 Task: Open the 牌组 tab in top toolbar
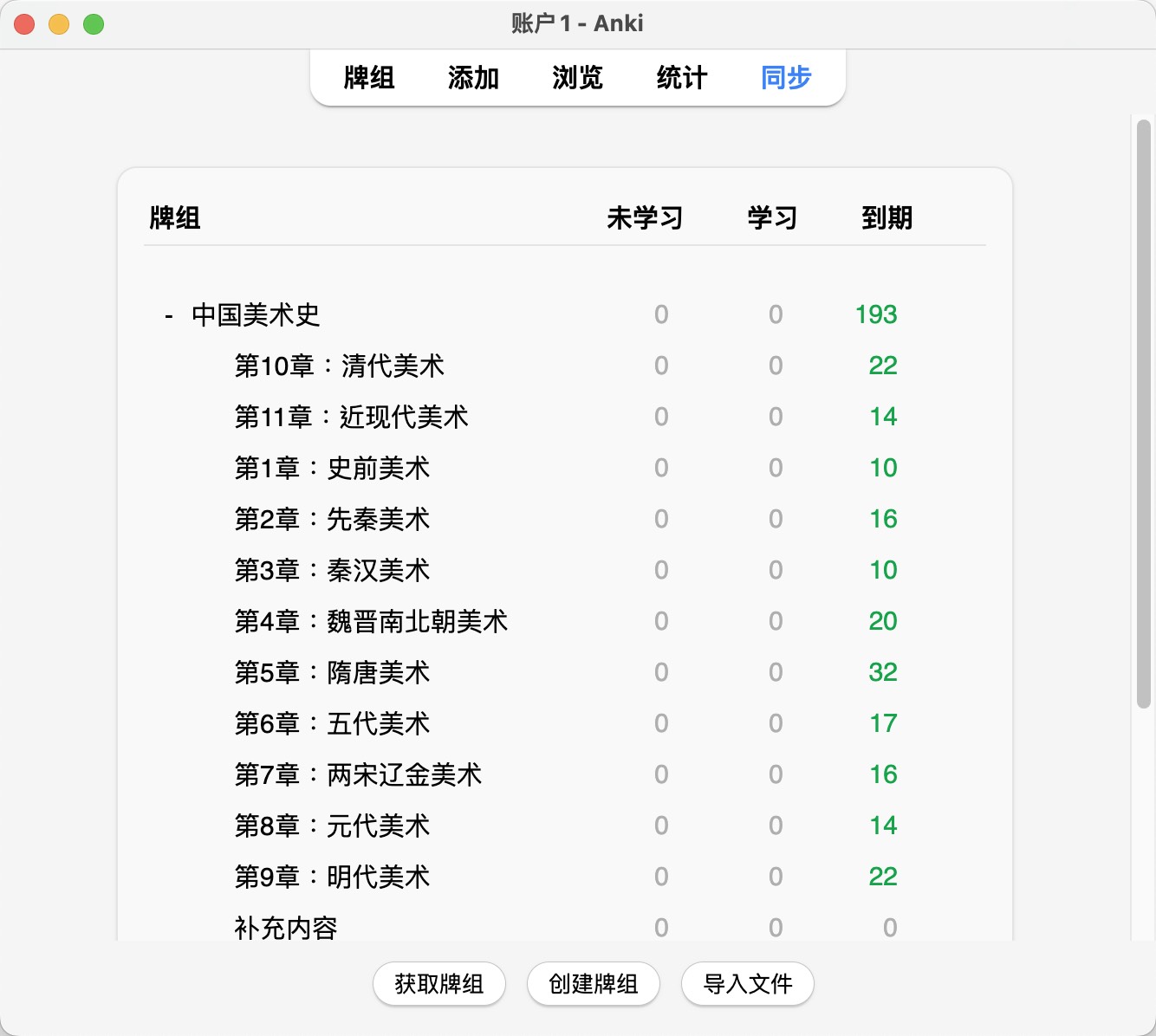pos(369,78)
